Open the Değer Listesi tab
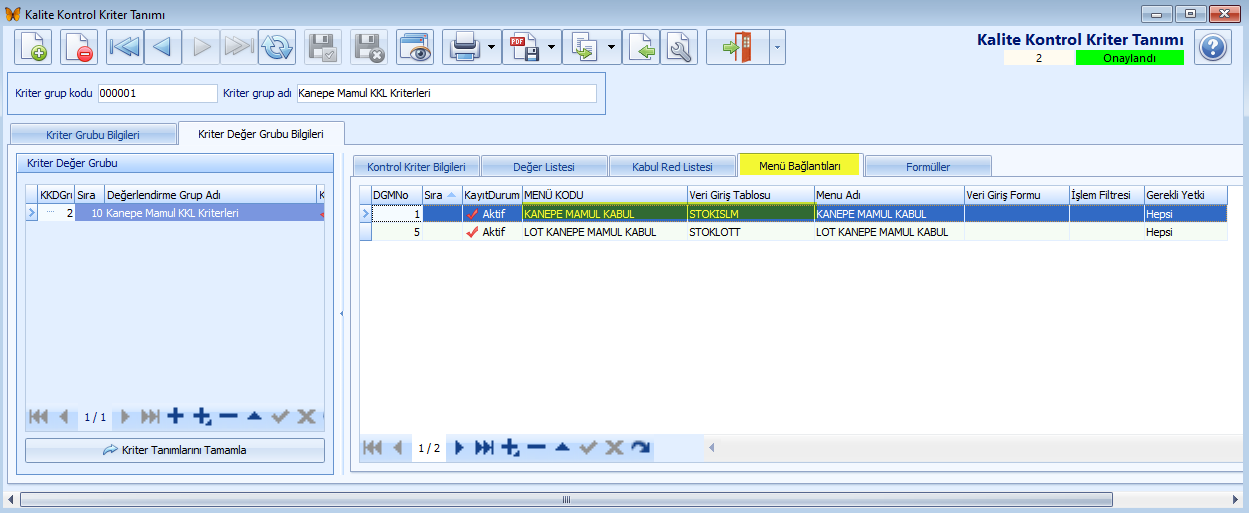 (x=544, y=166)
